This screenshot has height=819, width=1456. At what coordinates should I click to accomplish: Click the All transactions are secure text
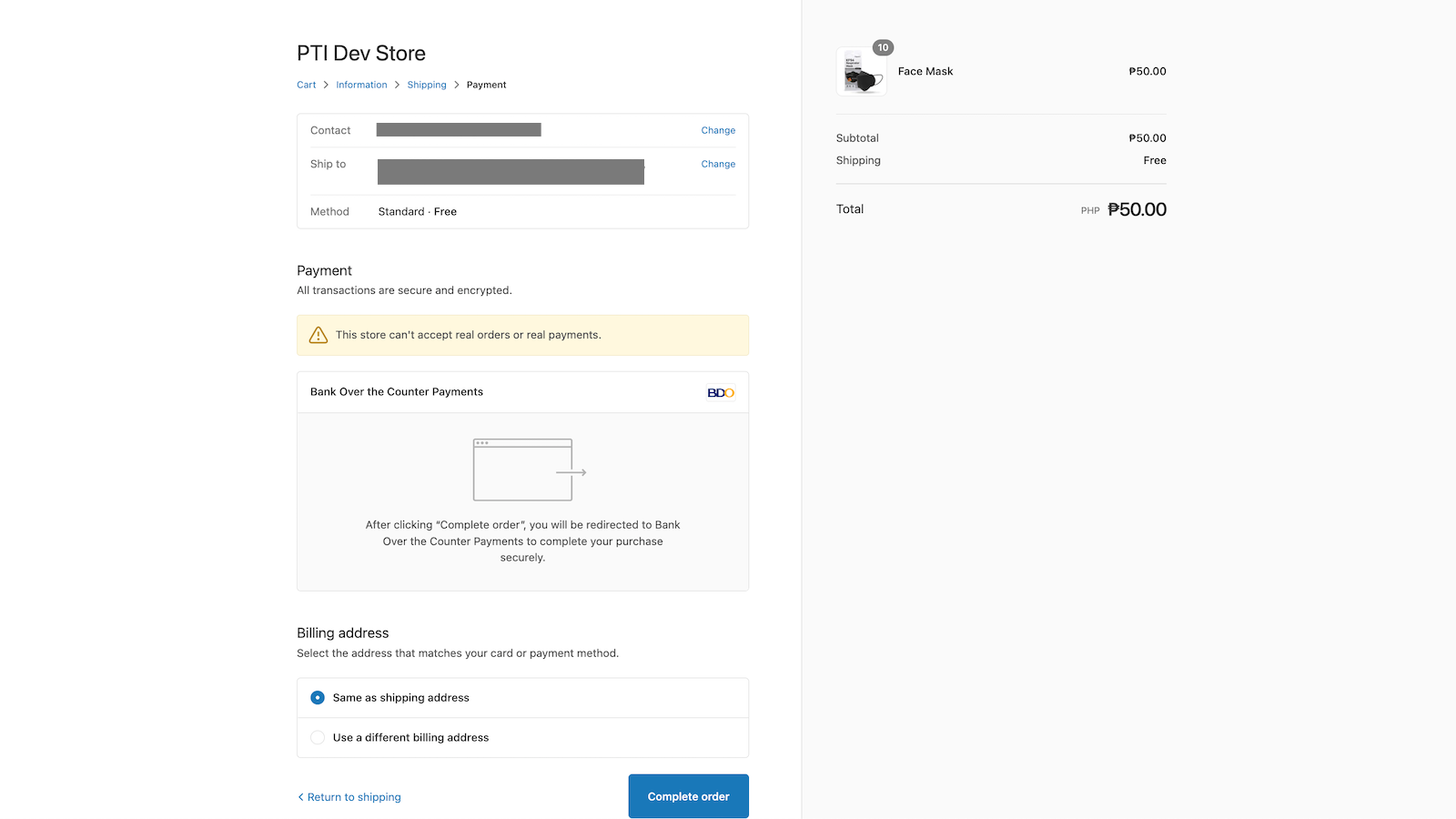click(x=404, y=290)
